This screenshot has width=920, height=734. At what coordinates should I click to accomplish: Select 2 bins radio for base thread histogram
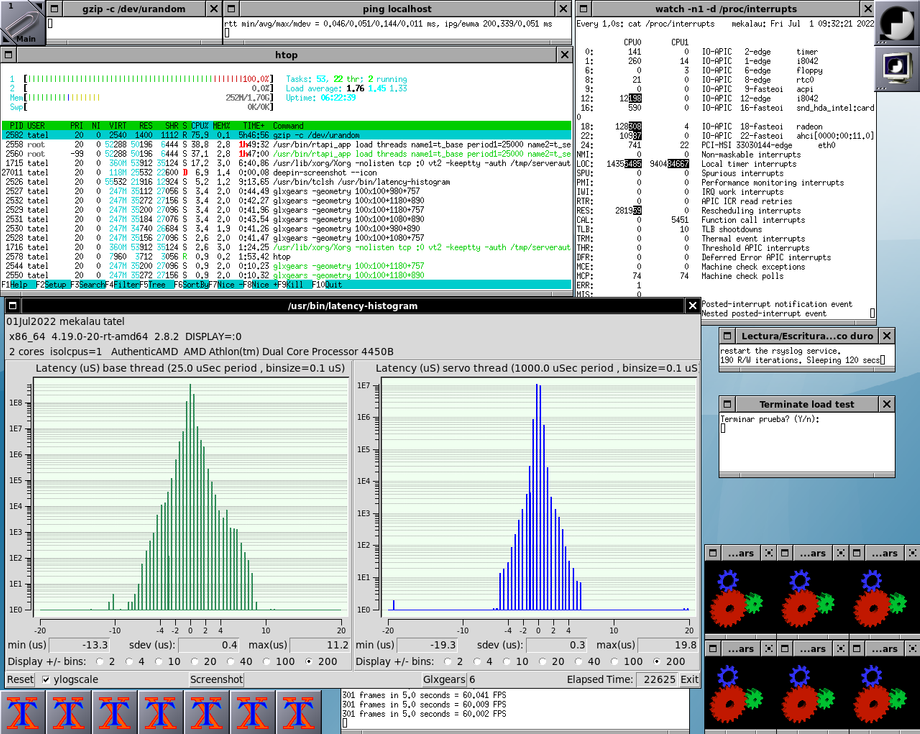point(100,662)
